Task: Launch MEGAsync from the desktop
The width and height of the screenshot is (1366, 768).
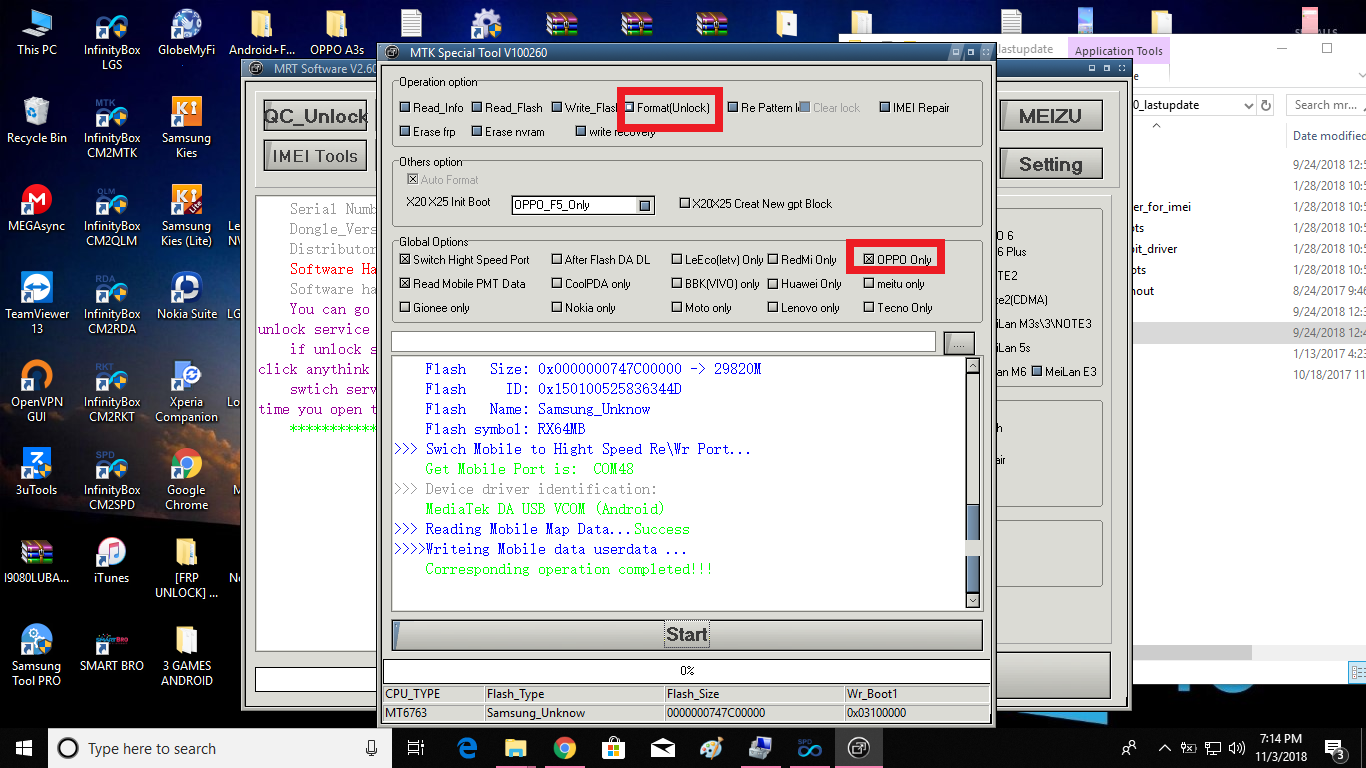Action: point(37,208)
